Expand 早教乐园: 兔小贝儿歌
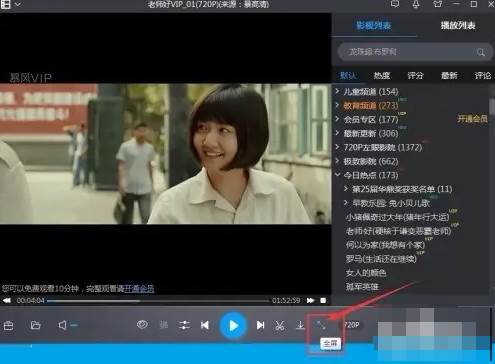495x364 pixels. coord(346,203)
